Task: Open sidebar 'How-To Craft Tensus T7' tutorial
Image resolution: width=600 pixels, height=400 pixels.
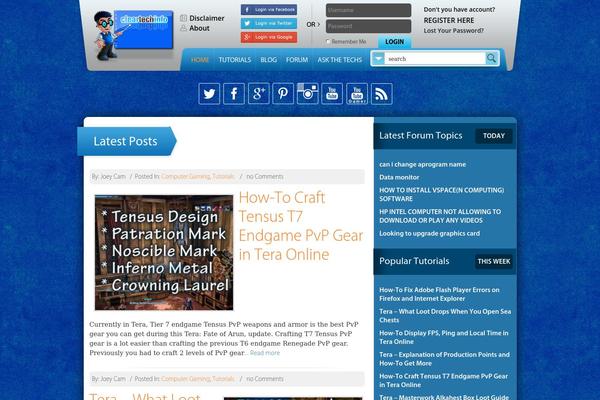Action: pyautogui.click(x=443, y=380)
